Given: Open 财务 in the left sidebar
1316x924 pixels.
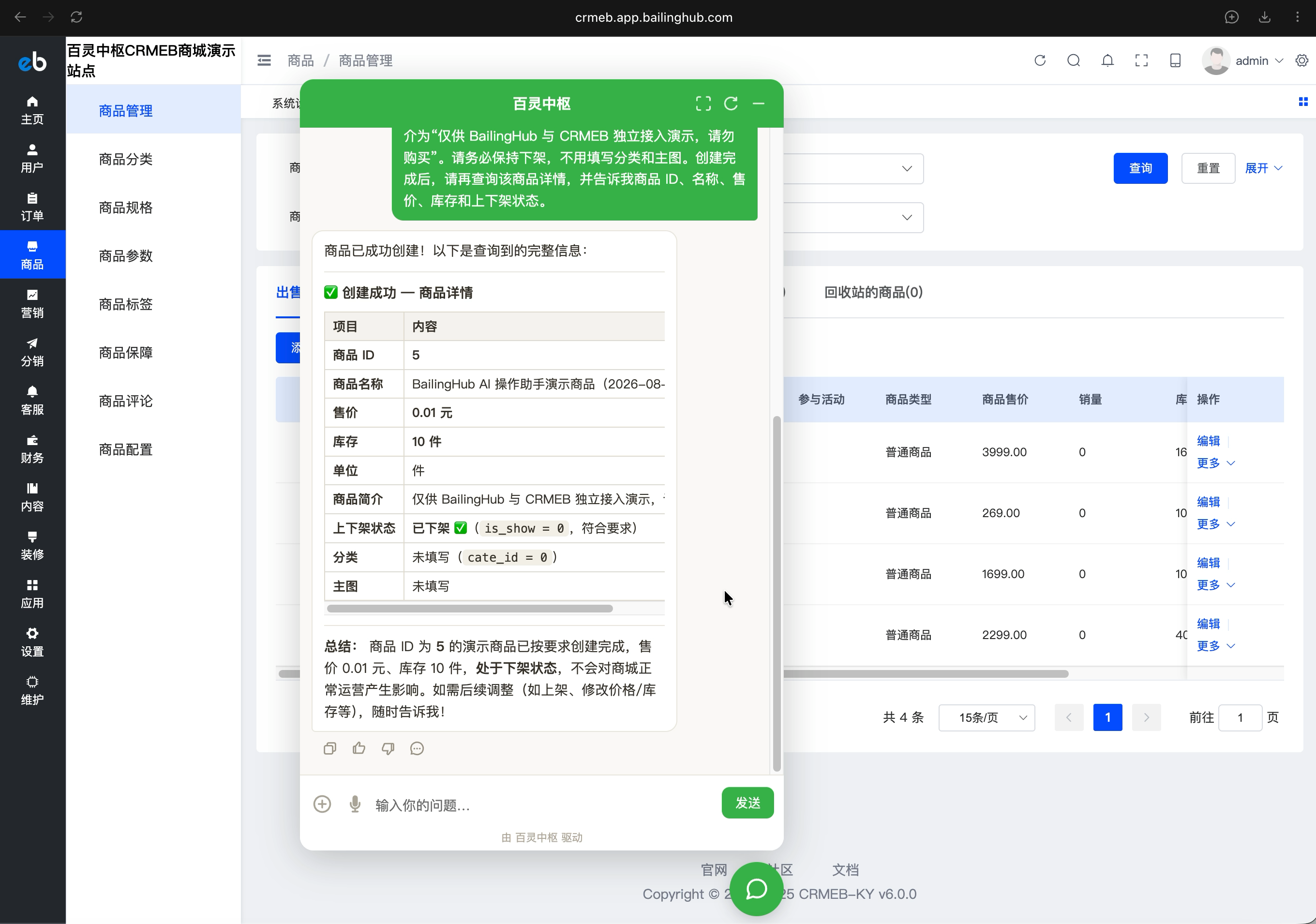Looking at the screenshot, I should [33, 449].
